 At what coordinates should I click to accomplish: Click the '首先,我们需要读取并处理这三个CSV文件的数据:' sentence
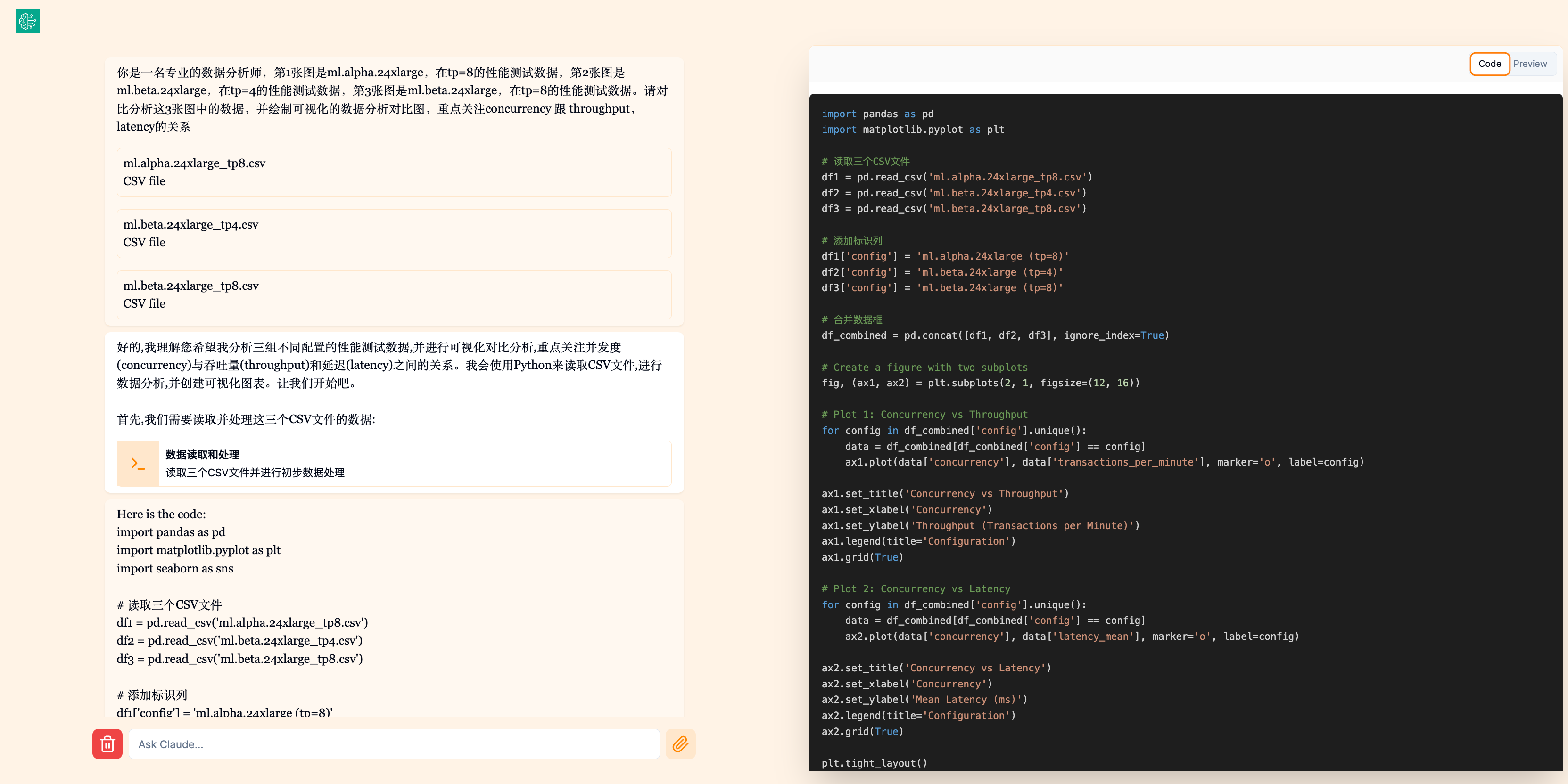coord(246,419)
